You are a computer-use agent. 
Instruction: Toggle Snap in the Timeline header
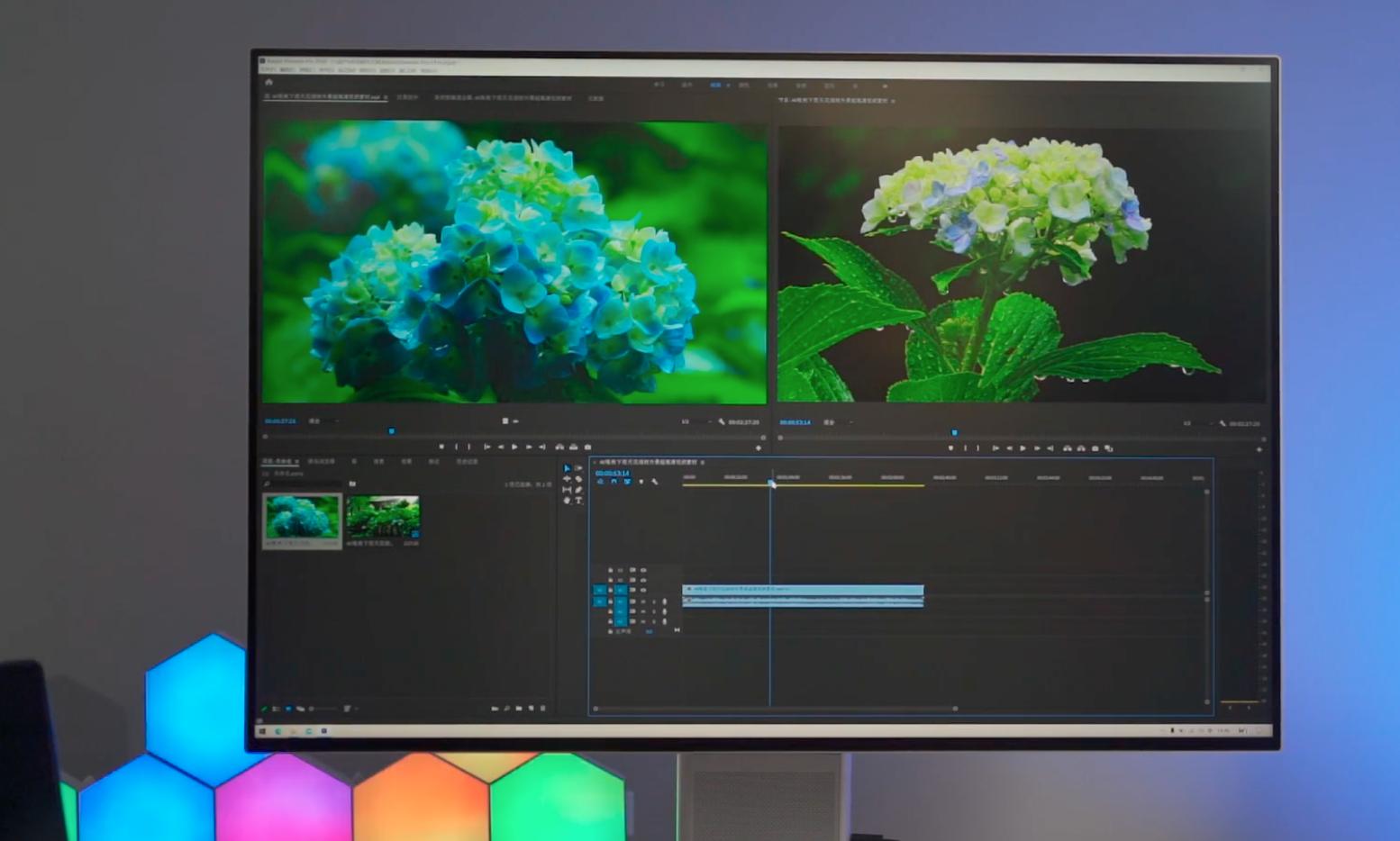614,482
